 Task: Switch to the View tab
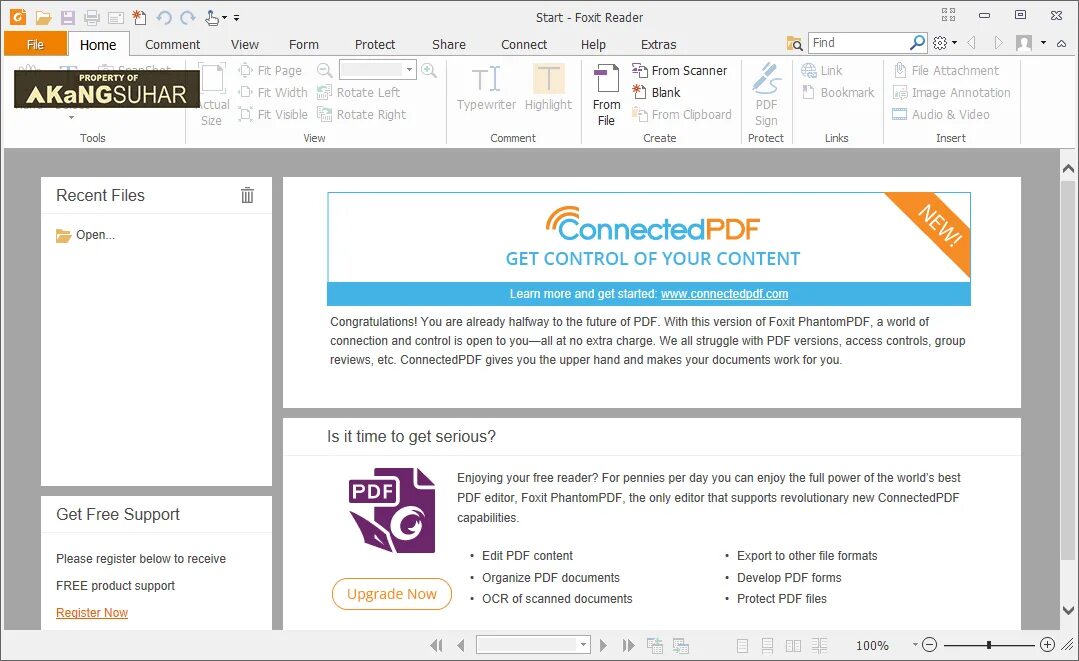[244, 45]
